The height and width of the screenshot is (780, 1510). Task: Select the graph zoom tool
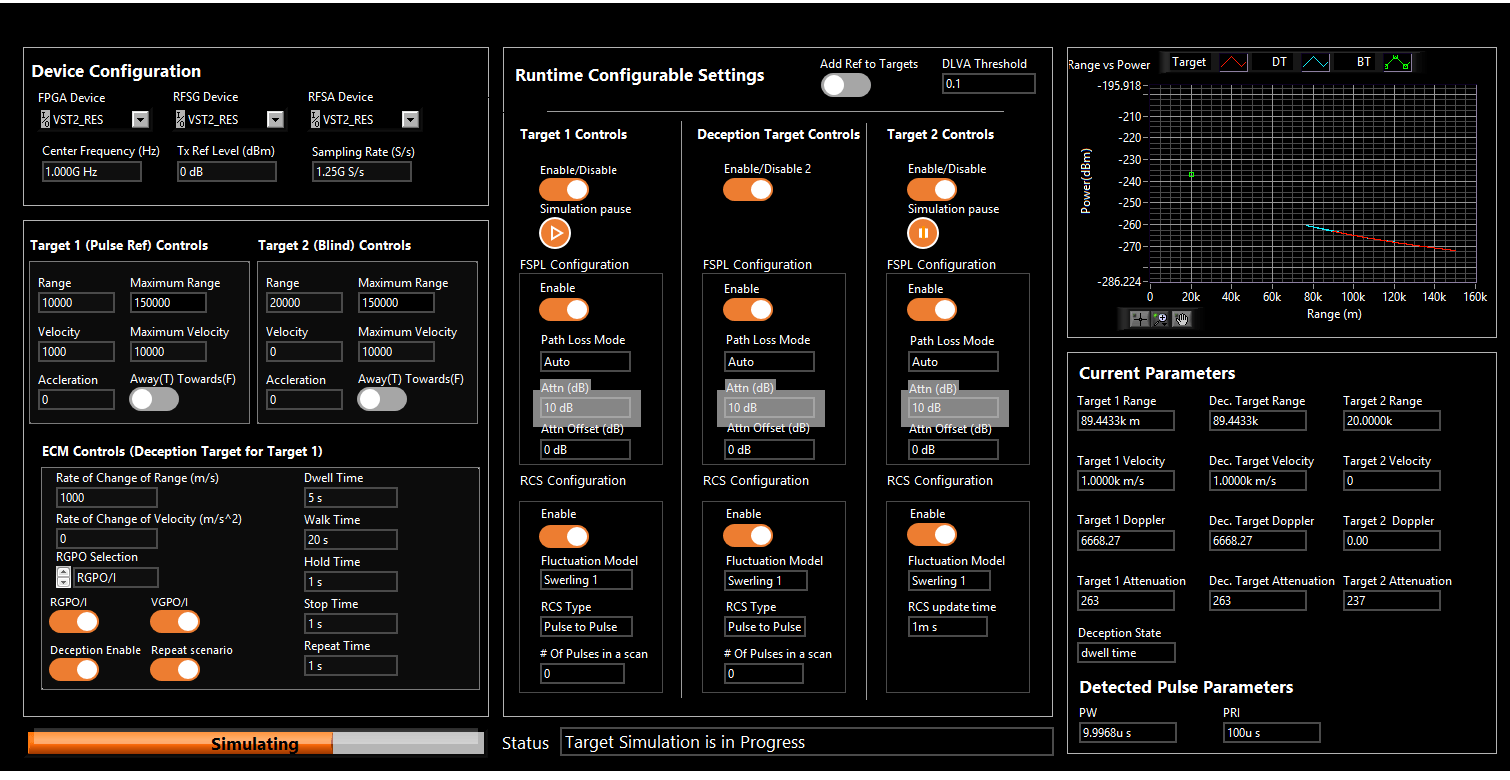click(1161, 319)
